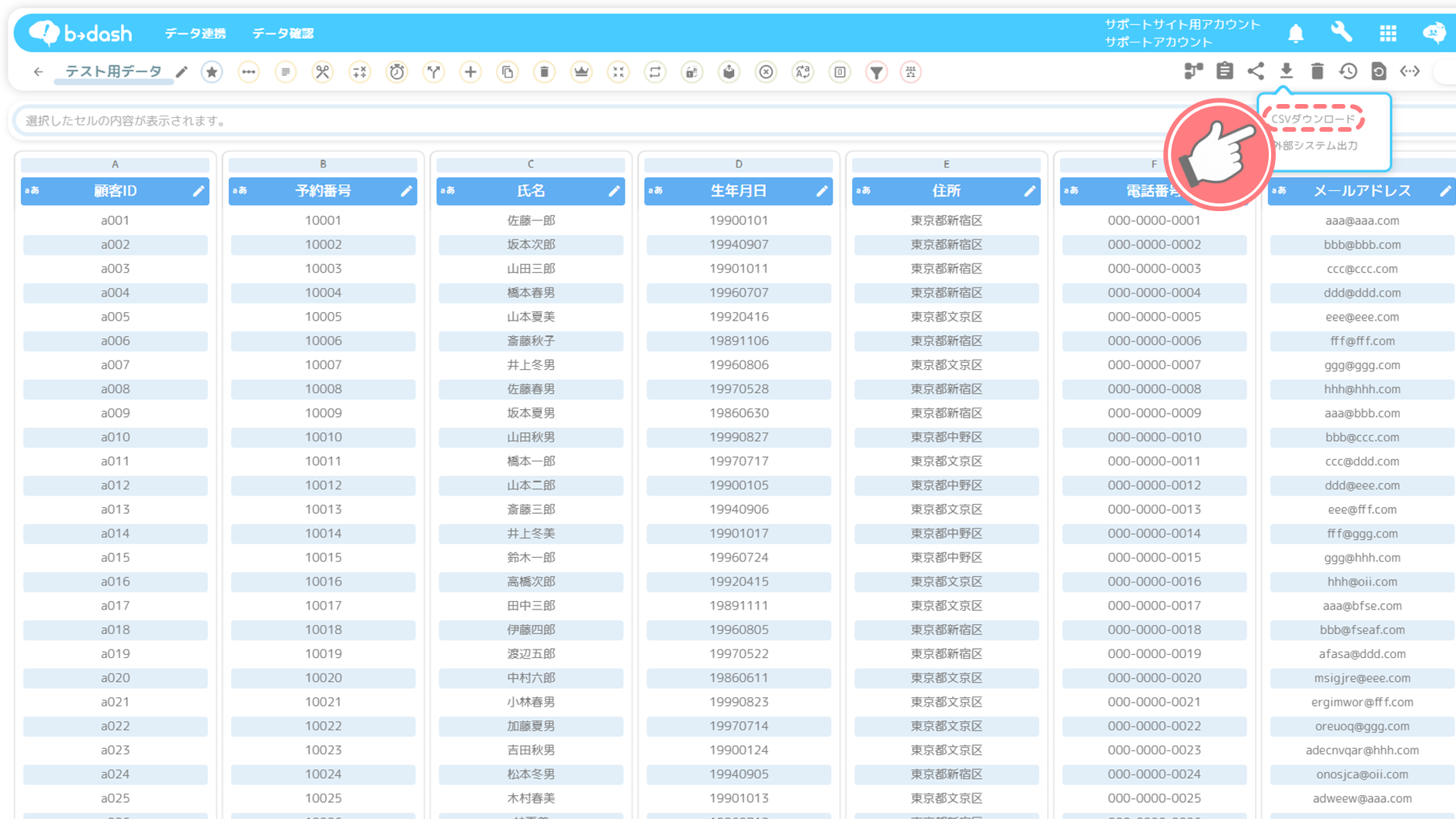Open the clipboard notes icon
Viewport: 1456px width, 819px height.
point(1225,72)
